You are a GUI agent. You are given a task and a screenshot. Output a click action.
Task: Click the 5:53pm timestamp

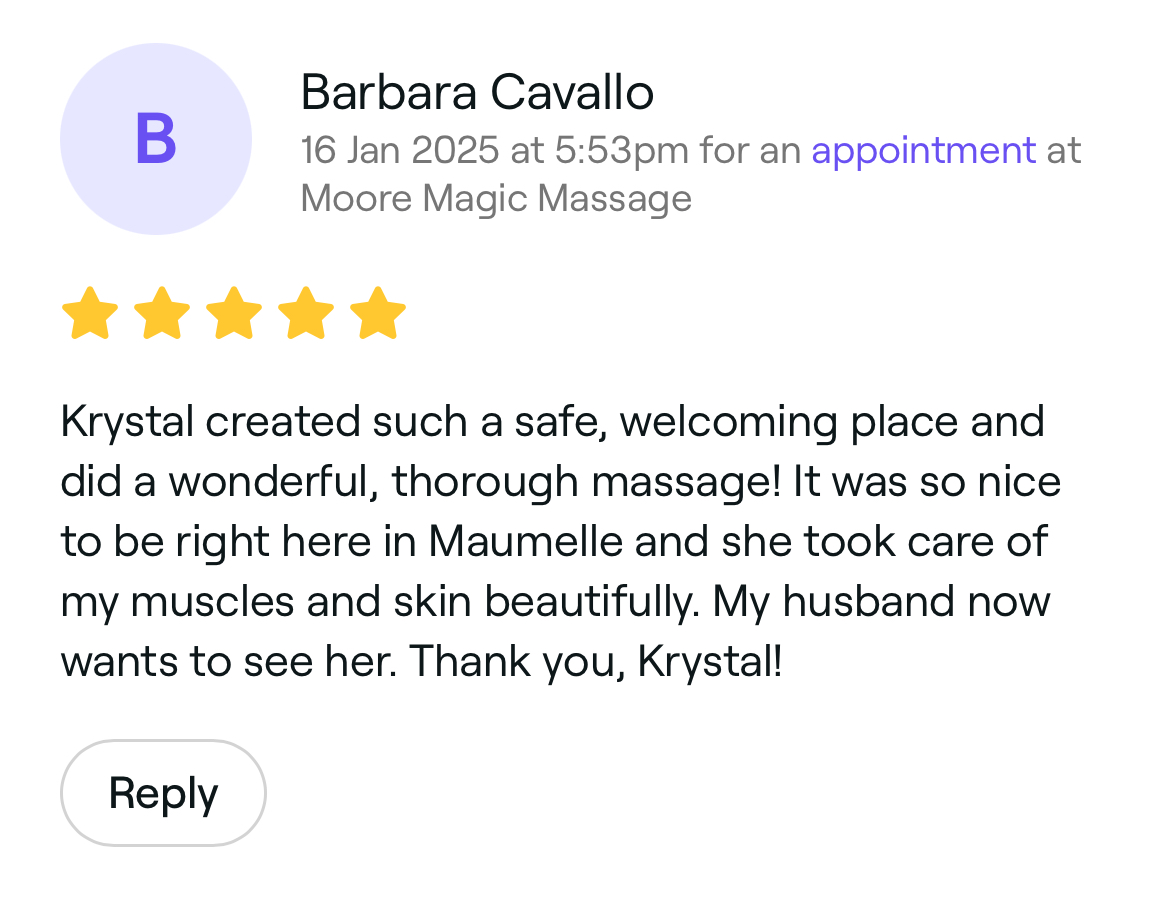621,151
